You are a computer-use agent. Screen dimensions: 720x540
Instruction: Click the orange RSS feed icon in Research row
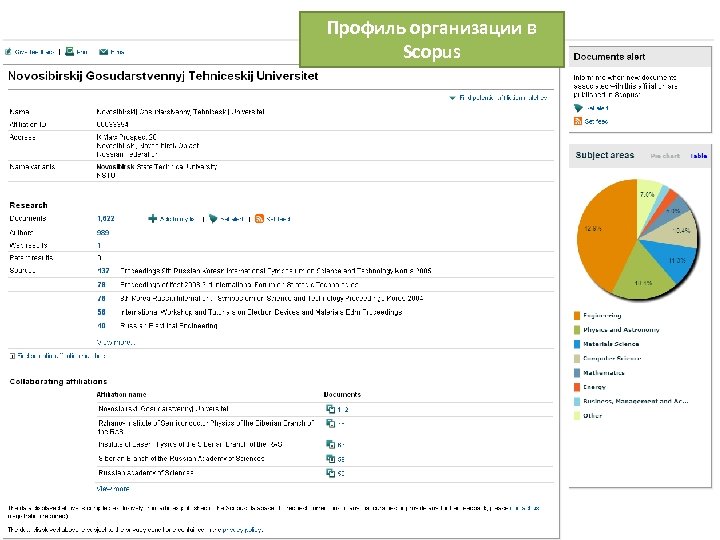click(x=259, y=219)
